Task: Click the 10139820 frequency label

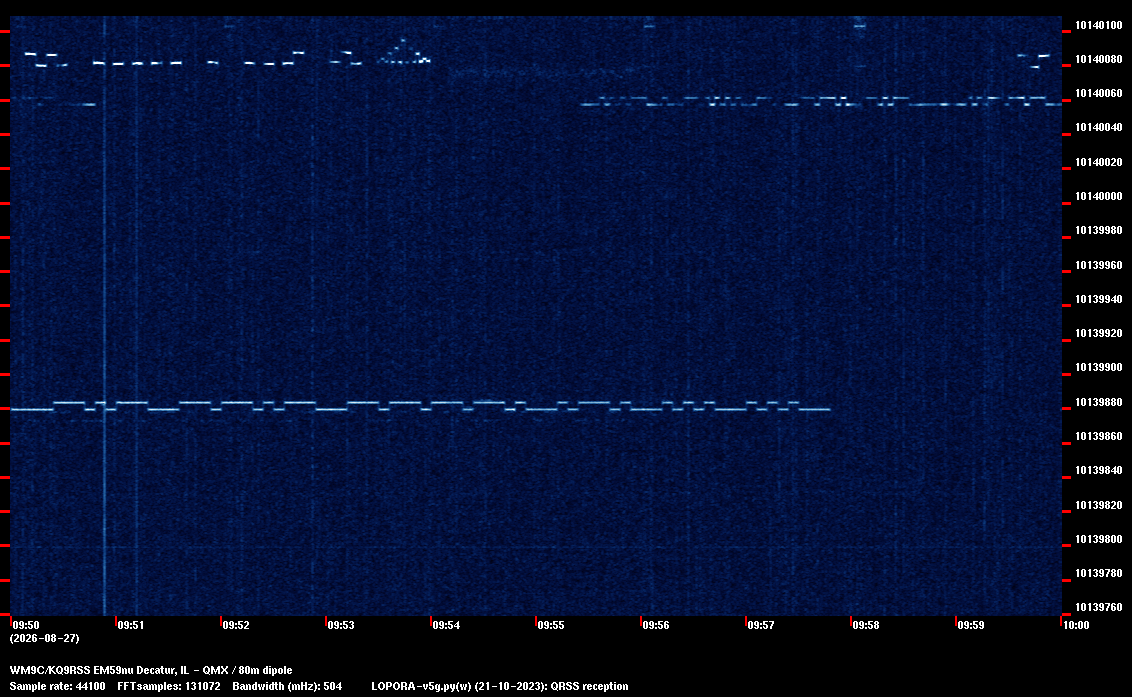Action: tap(1098, 505)
